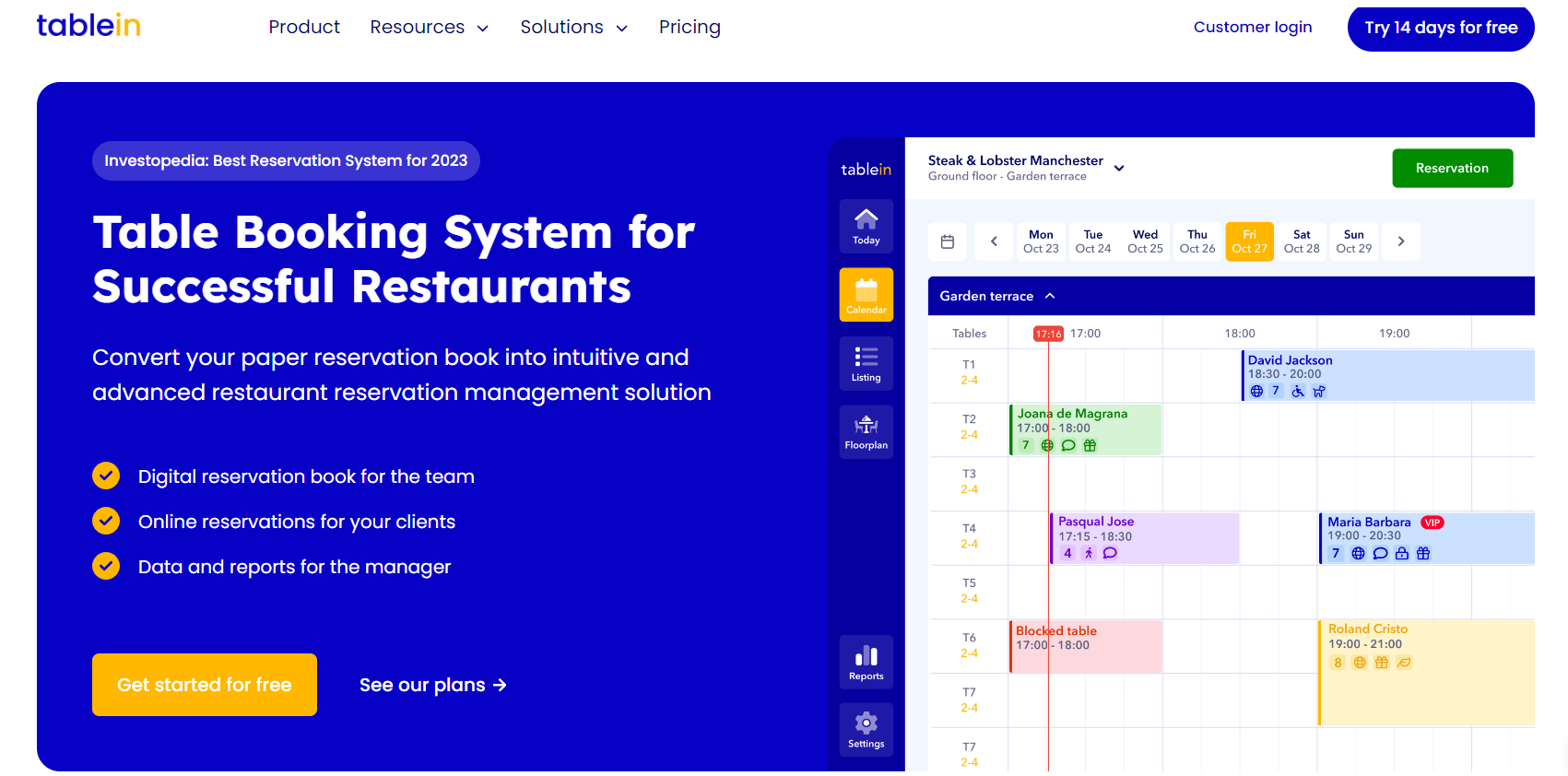1568x776 pixels.
Task: Open Maria Barbara 19:00 reservation
Action: tap(1427, 538)
